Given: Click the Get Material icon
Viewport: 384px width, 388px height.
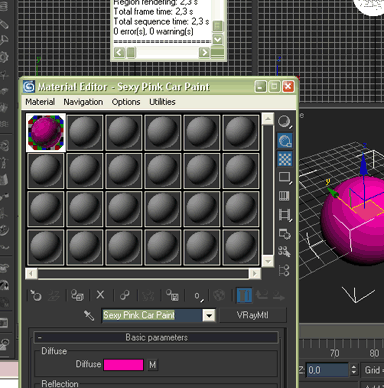Looking at the screenshot, I should [36, 295].
